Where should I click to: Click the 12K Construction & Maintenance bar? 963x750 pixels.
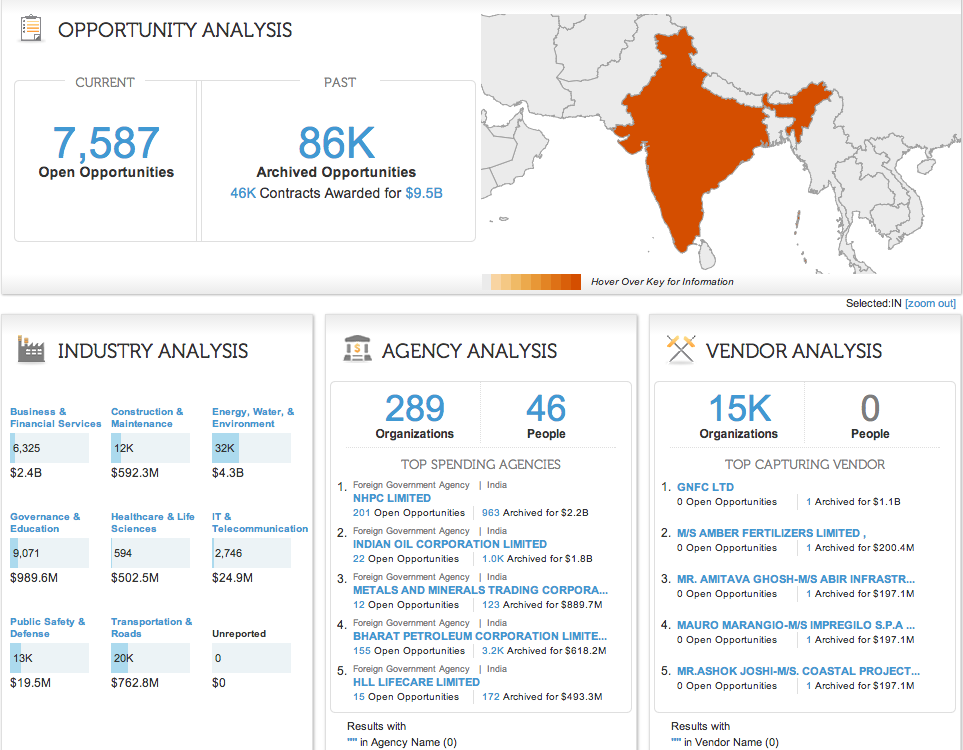pos(150,448)
